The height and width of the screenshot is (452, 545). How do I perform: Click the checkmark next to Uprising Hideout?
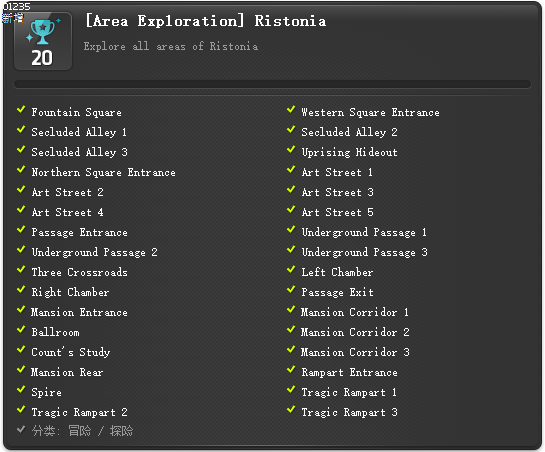coord(291,150)
